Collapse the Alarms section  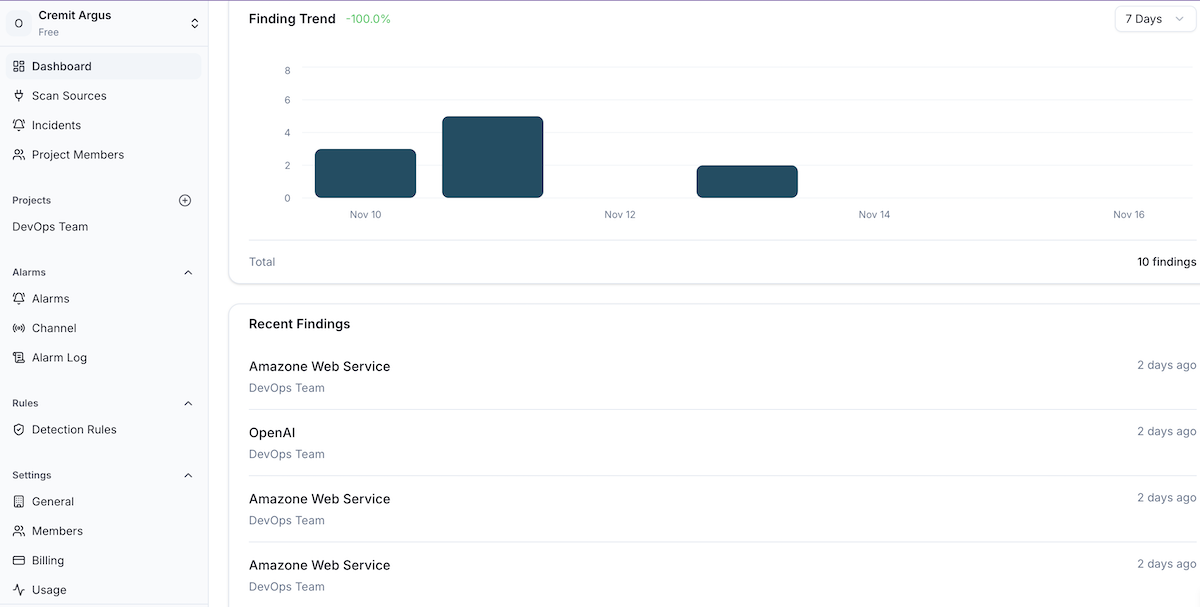click(x=188, y=272)
